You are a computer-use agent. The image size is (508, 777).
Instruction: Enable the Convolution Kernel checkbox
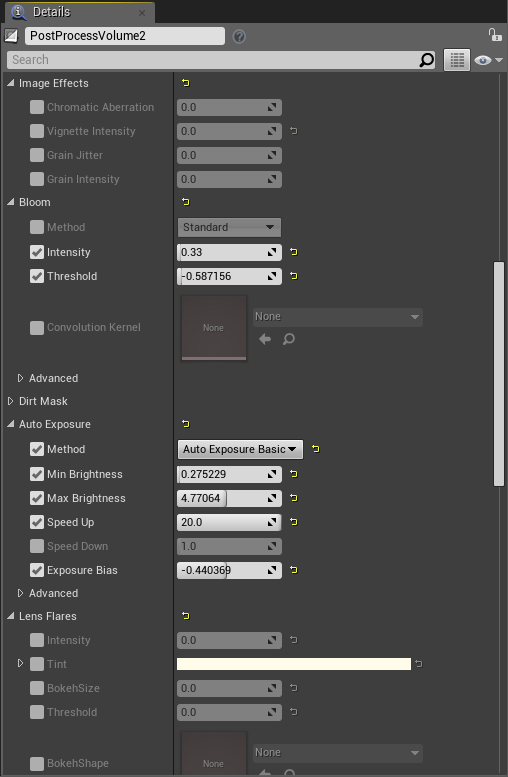point(37,328)
